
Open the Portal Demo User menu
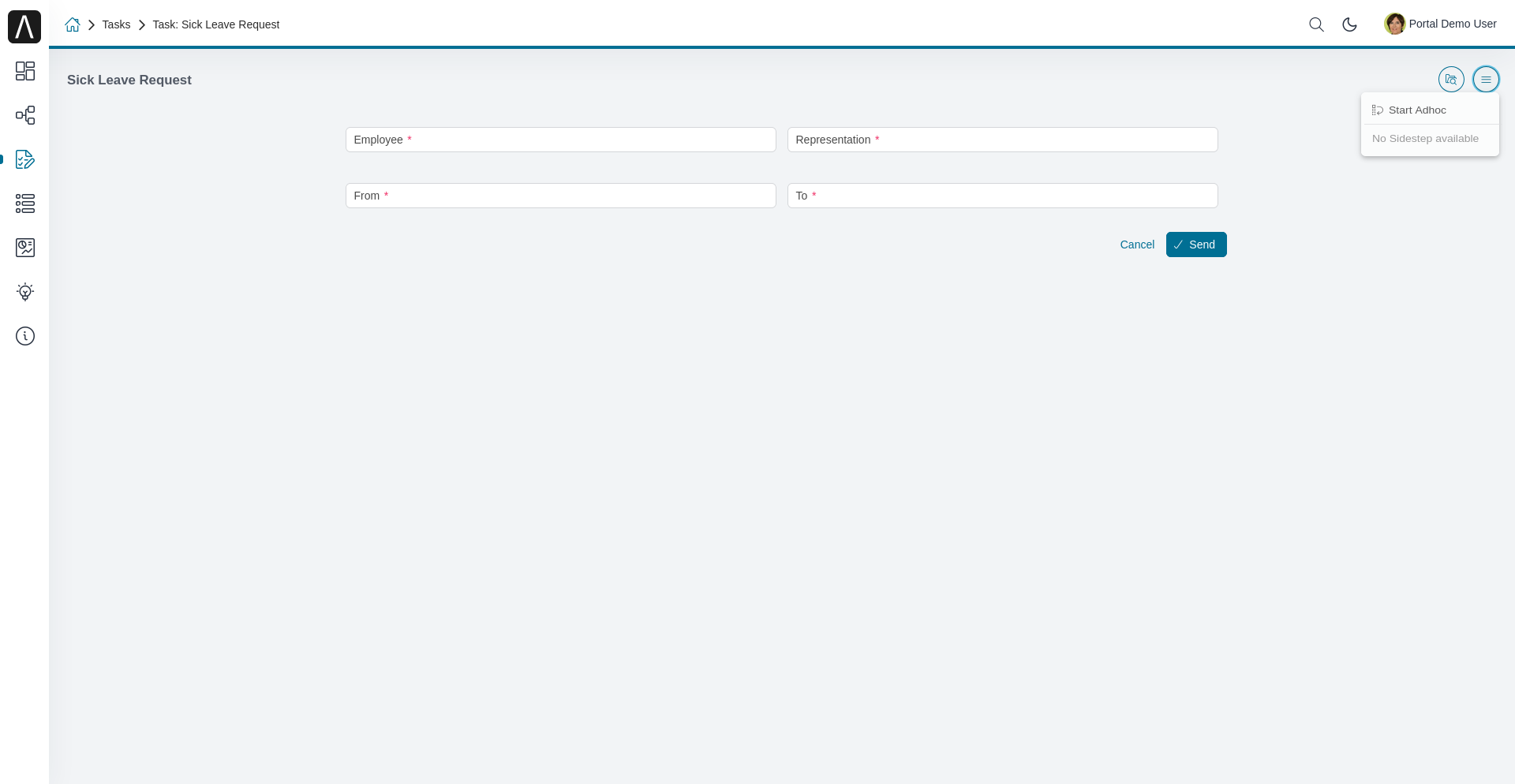point(1440,24)
